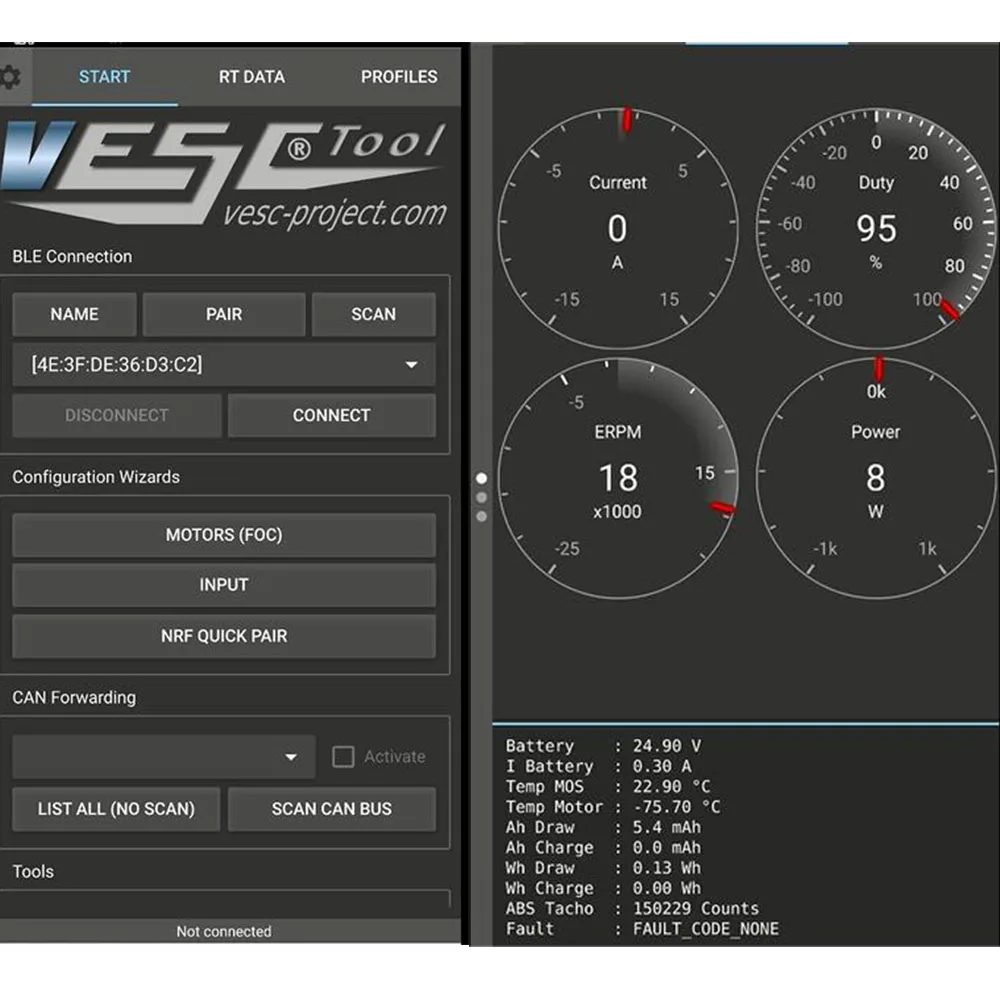This screenshot has width=1000, height=1000.
Task: Click the DISCONNECT button
Action: pyautogui.click(x=117, y=416)
